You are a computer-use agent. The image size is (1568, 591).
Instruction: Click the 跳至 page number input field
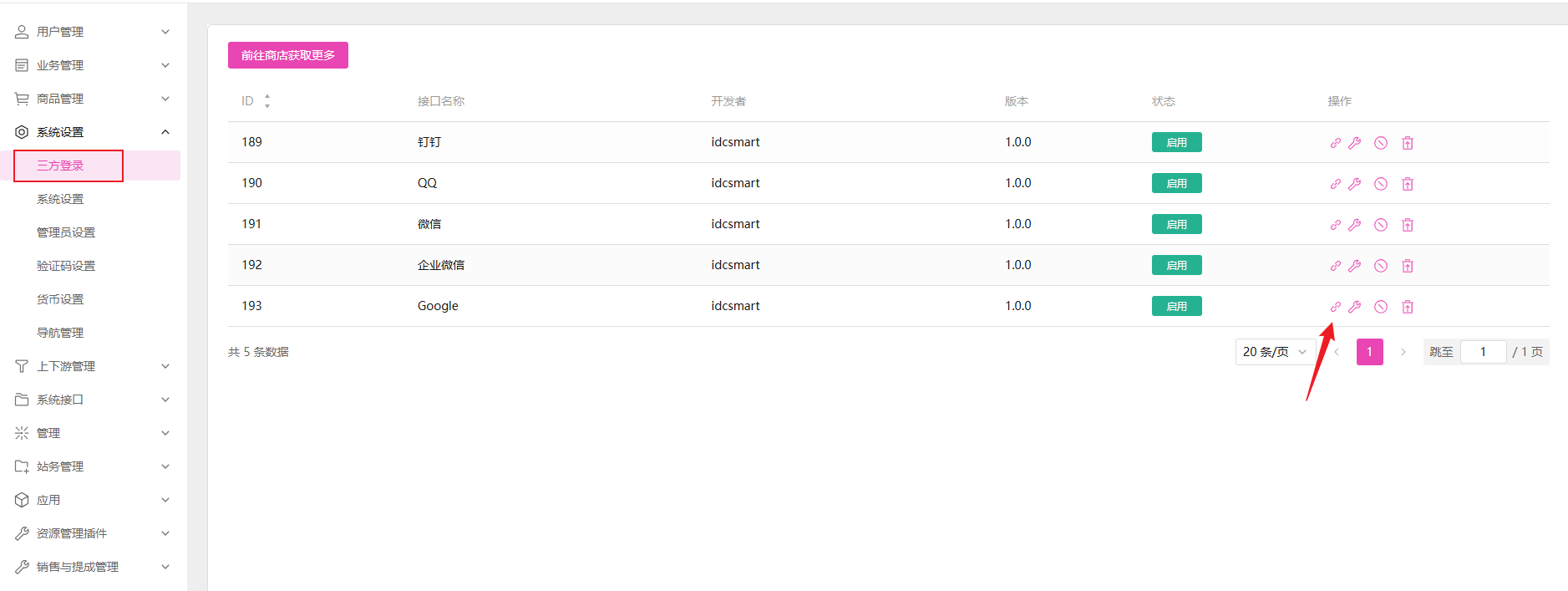(1483, 352)
